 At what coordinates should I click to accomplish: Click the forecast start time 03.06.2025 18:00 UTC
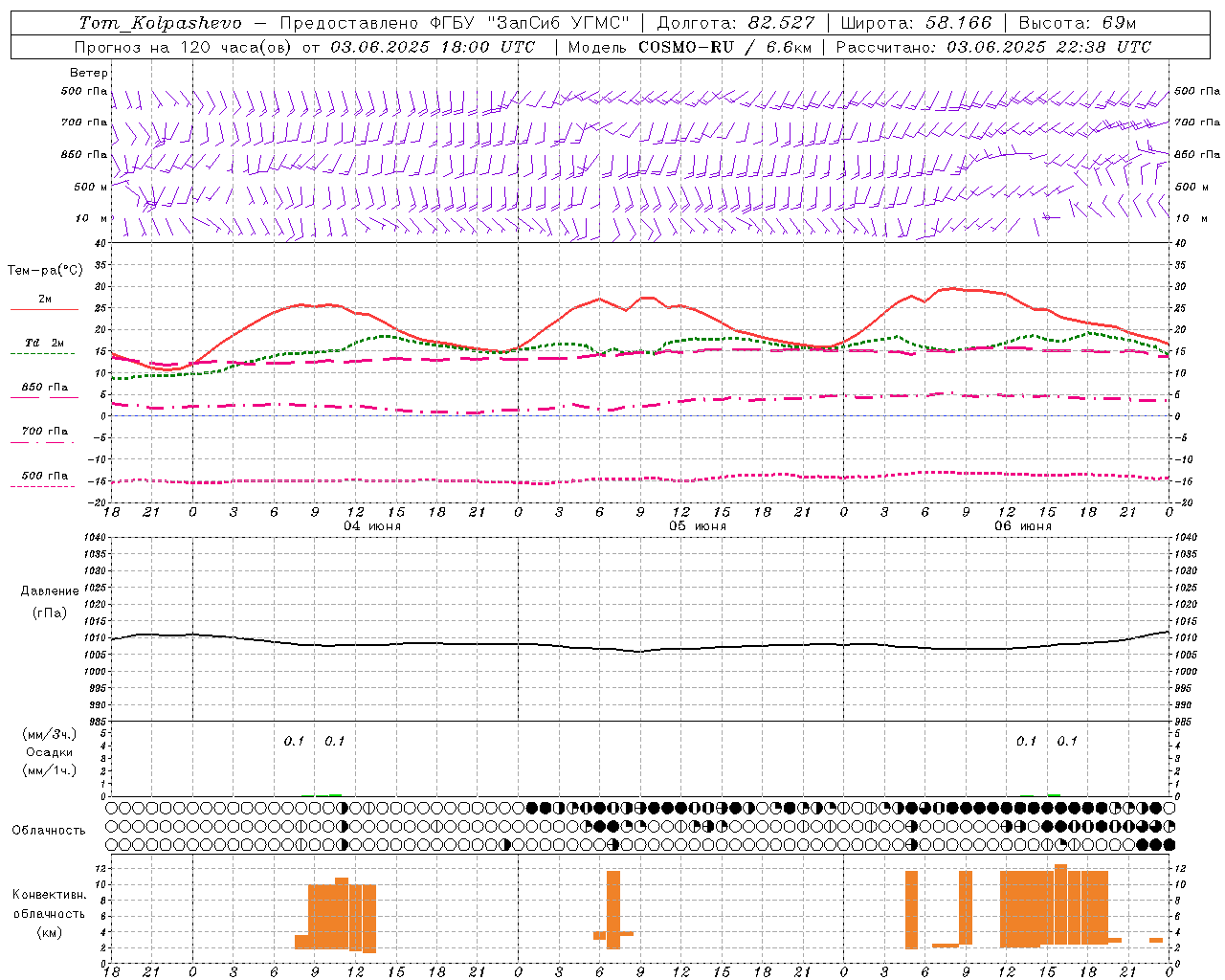433,47
